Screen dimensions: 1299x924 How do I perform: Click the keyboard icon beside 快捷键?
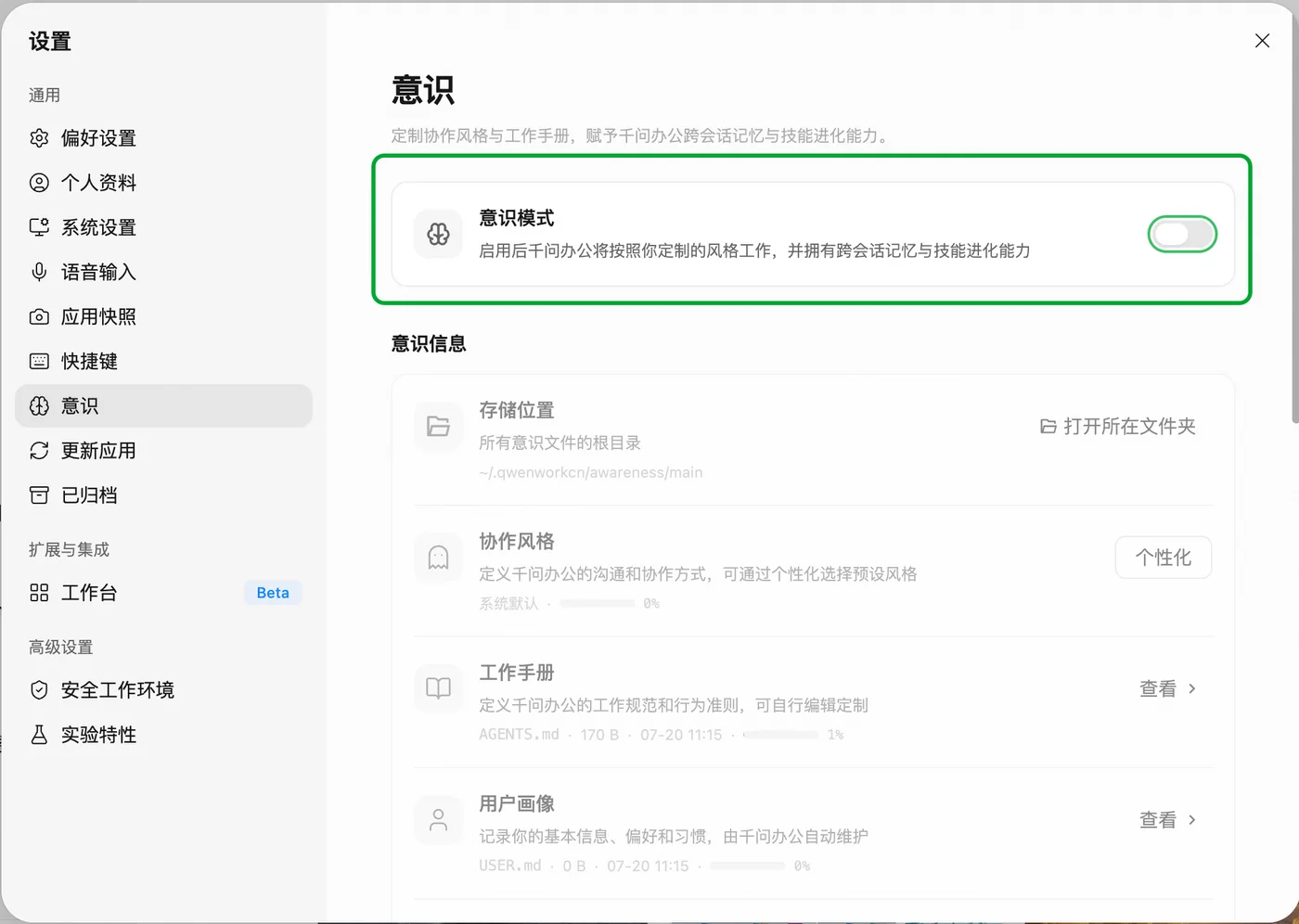coord(39,361)
